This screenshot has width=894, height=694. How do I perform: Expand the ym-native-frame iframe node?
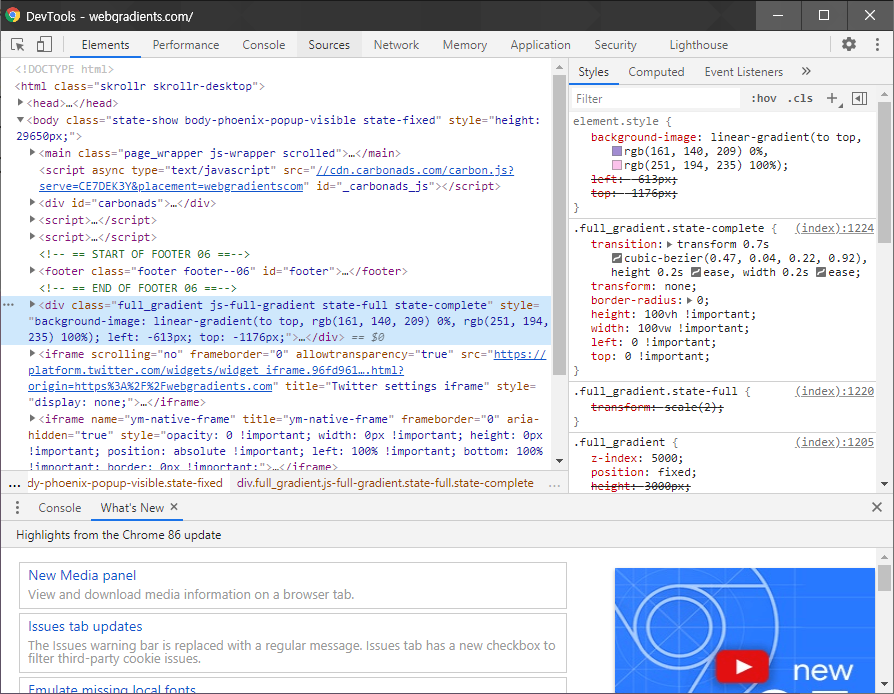32,419
